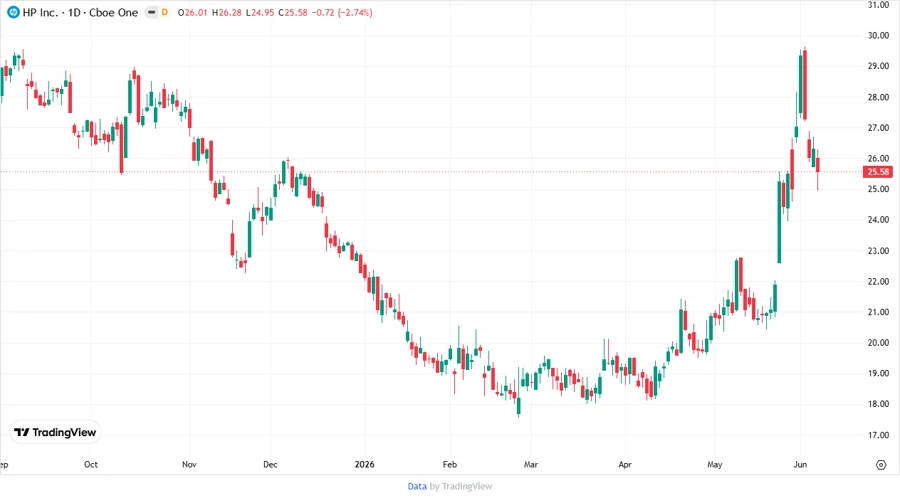Click the 31.00 price axis label

click(x=878, y=5)
